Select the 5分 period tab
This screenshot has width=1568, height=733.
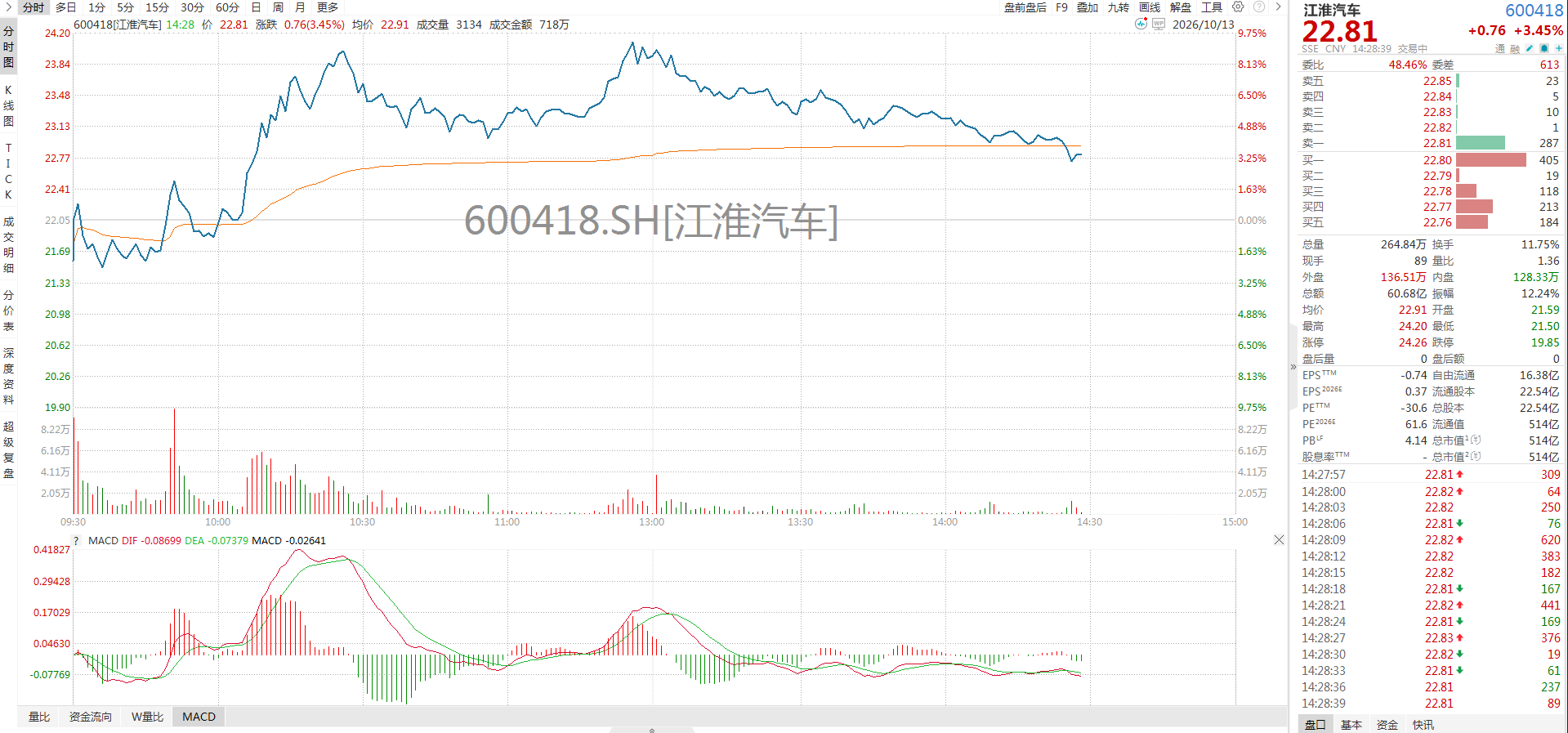pos(125,7)
